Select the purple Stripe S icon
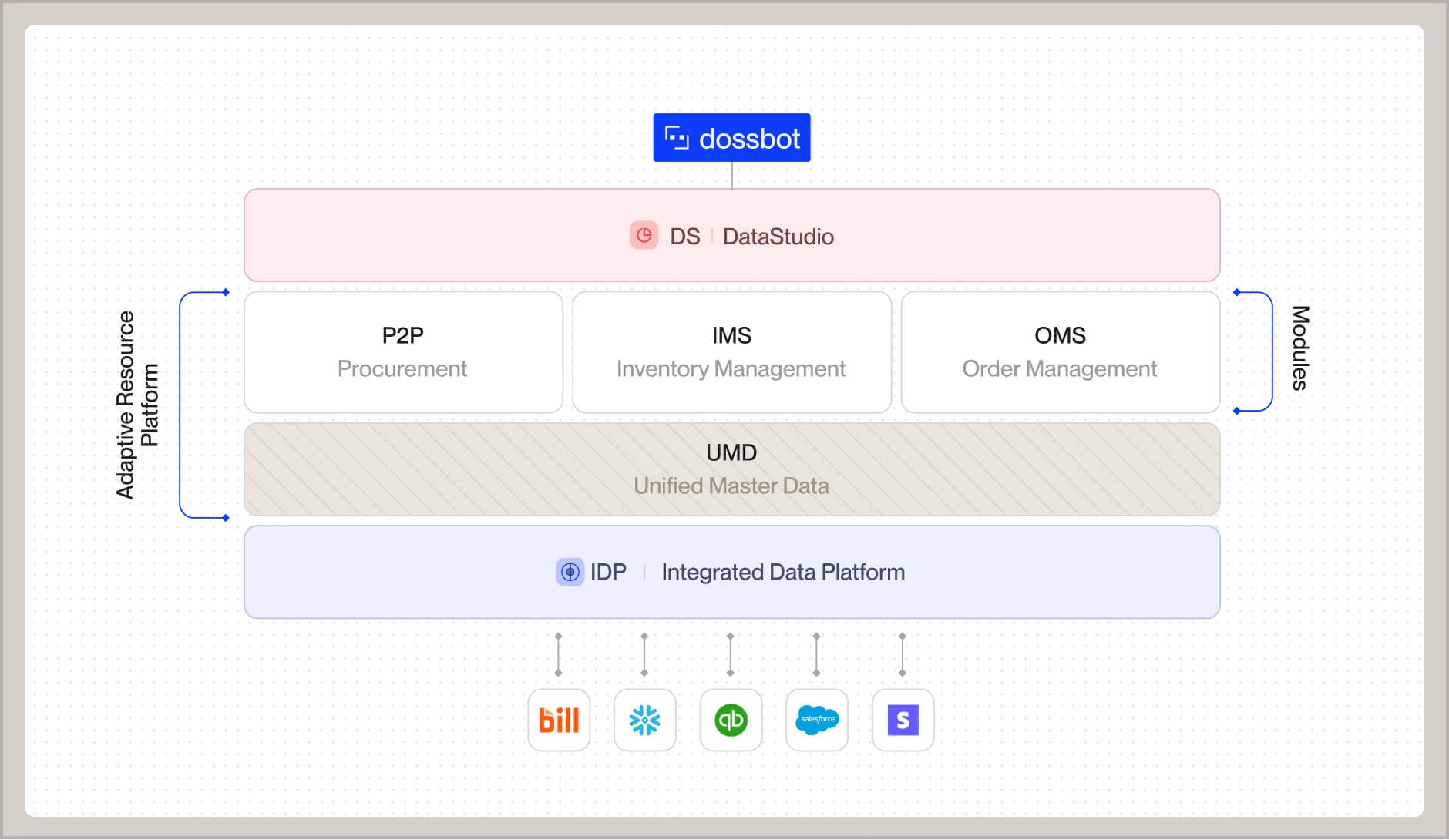Screen dimensions: 1449x840 click(903, 721)
